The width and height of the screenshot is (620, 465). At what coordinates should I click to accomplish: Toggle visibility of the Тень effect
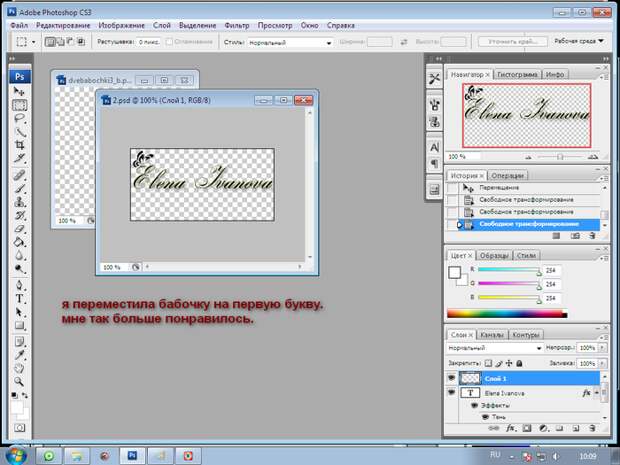click(x=485, y=417)
